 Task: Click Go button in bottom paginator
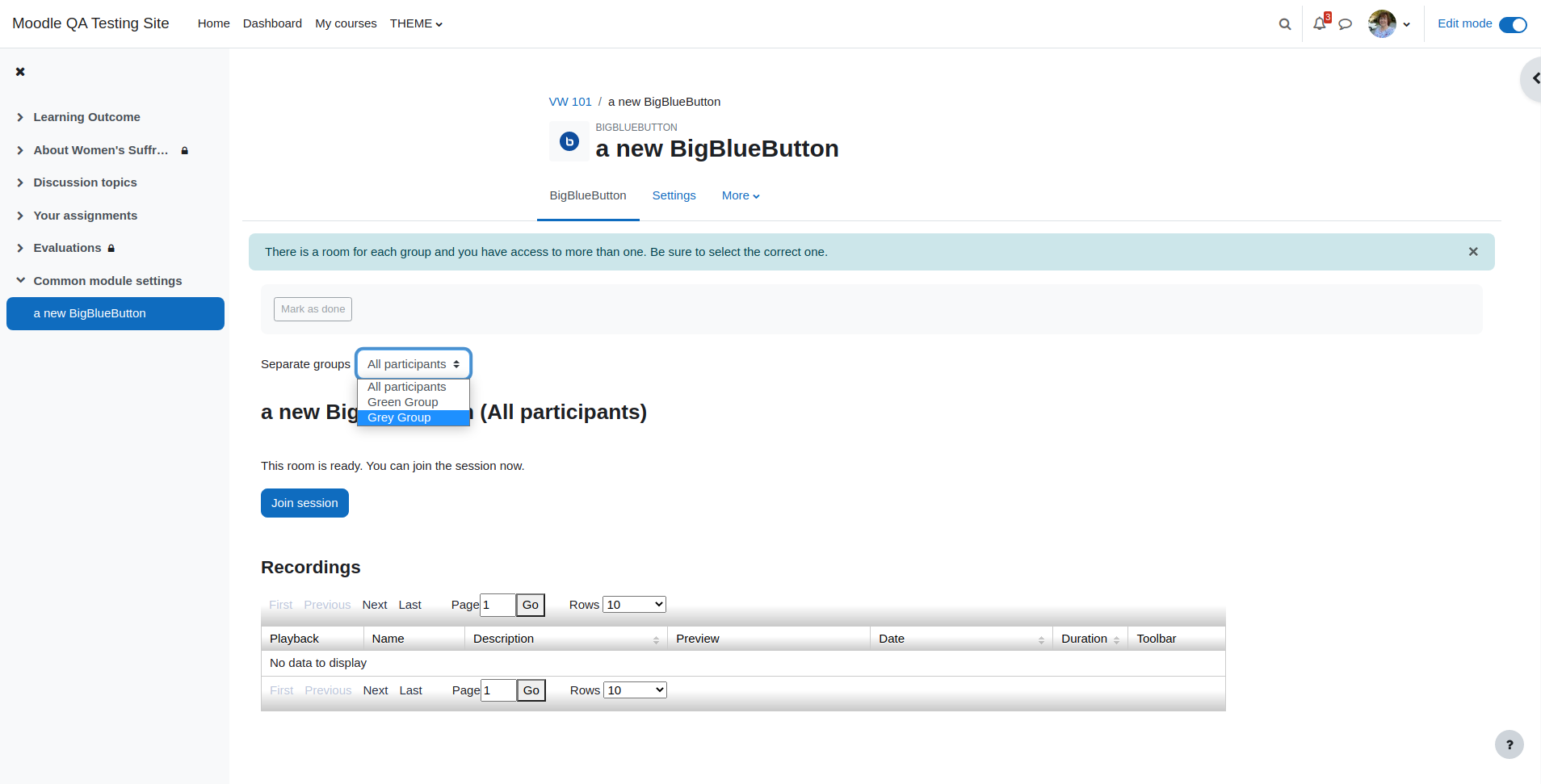tap(531, 690)
